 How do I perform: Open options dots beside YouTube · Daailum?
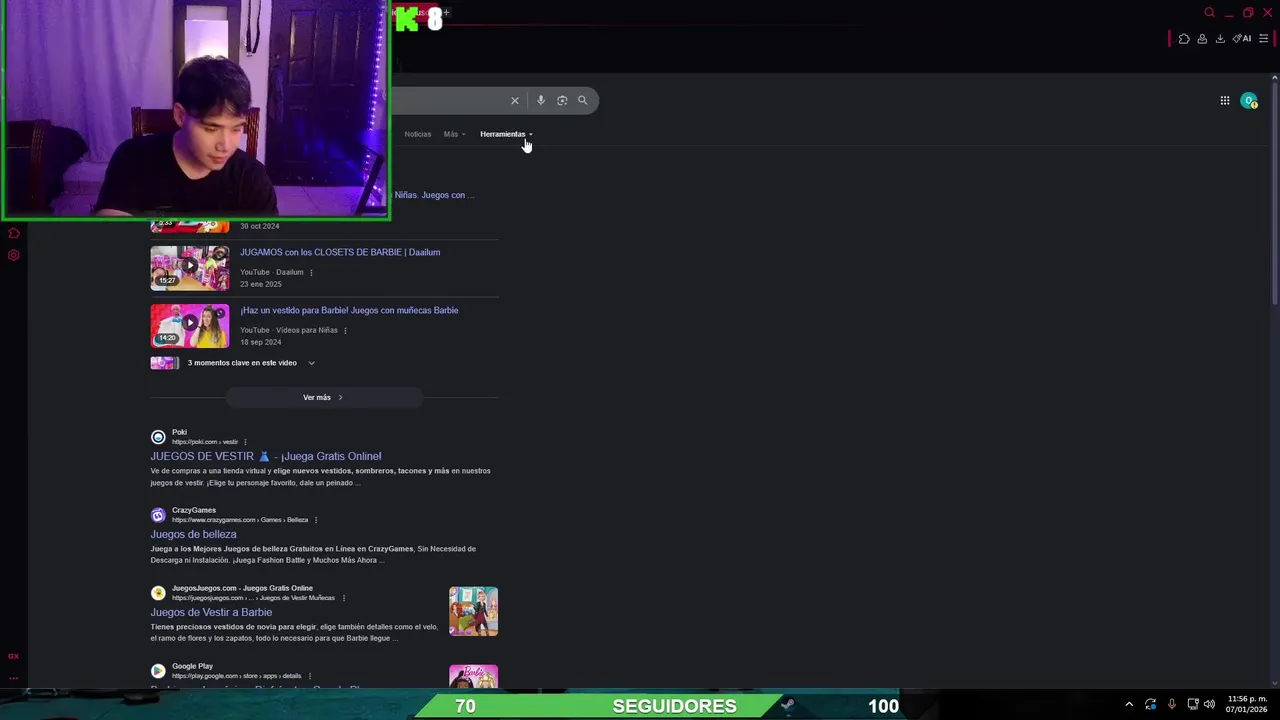[x=311, y=272]
